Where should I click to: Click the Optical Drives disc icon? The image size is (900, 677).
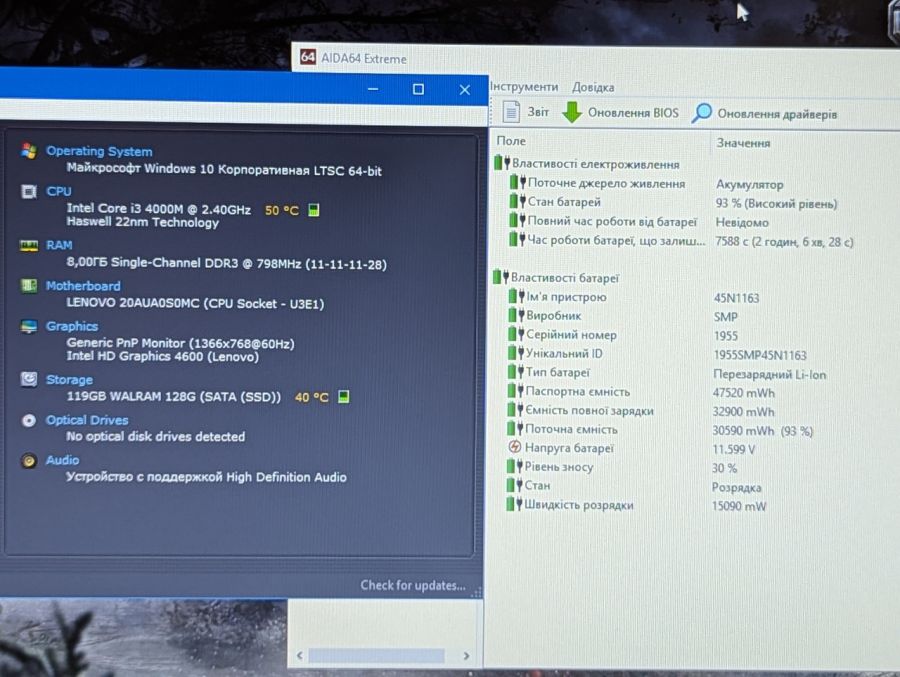tap(29, 420)
